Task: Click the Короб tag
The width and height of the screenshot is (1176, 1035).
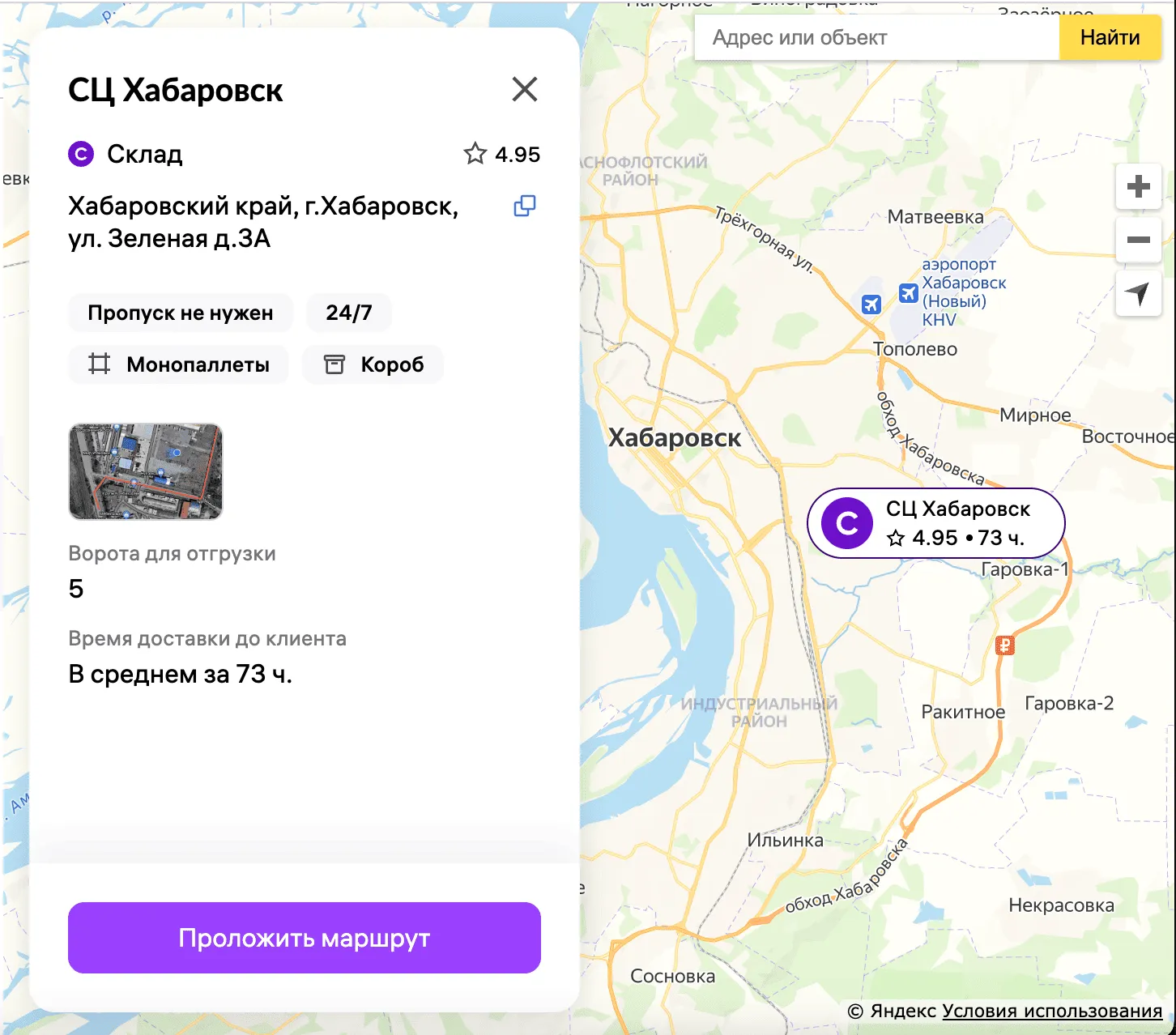Action: click(373, 364)
